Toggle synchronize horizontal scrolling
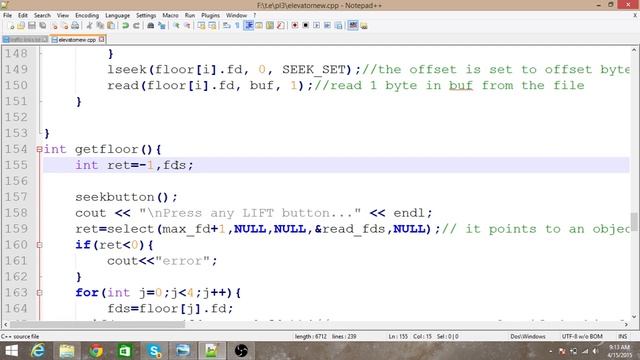Screen dimensions: 640x360 [212, 26]
